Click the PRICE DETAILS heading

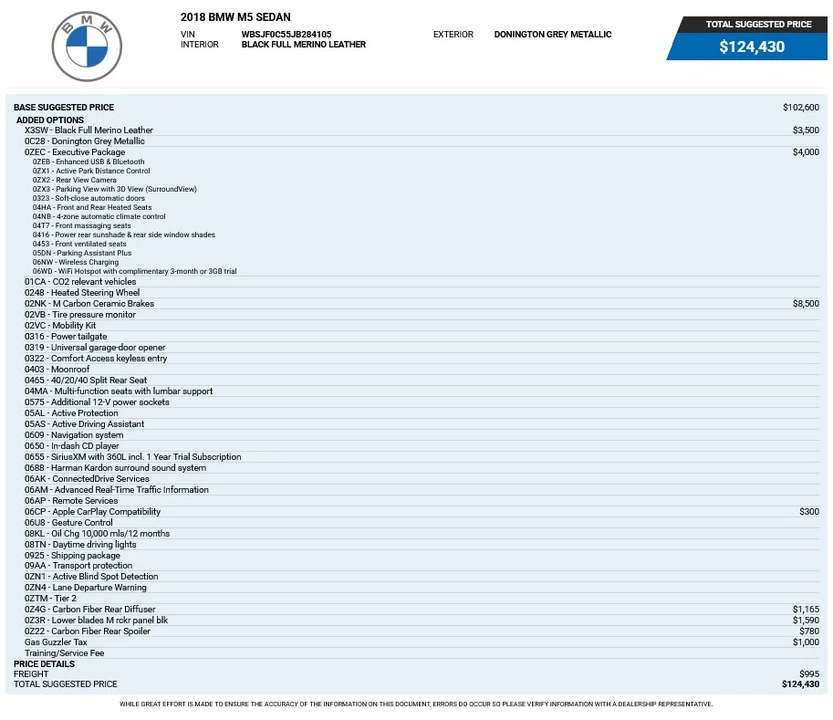[x=44, y=664]
